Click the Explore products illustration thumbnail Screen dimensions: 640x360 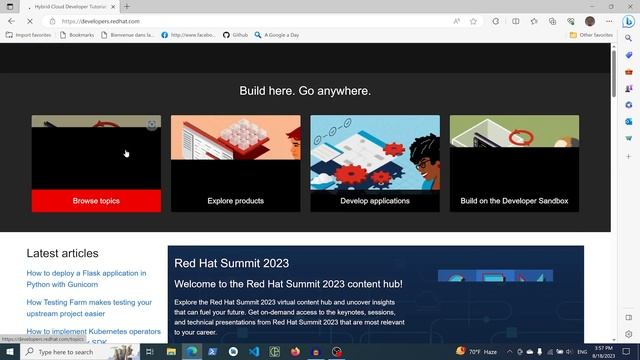tap(236, 137)
